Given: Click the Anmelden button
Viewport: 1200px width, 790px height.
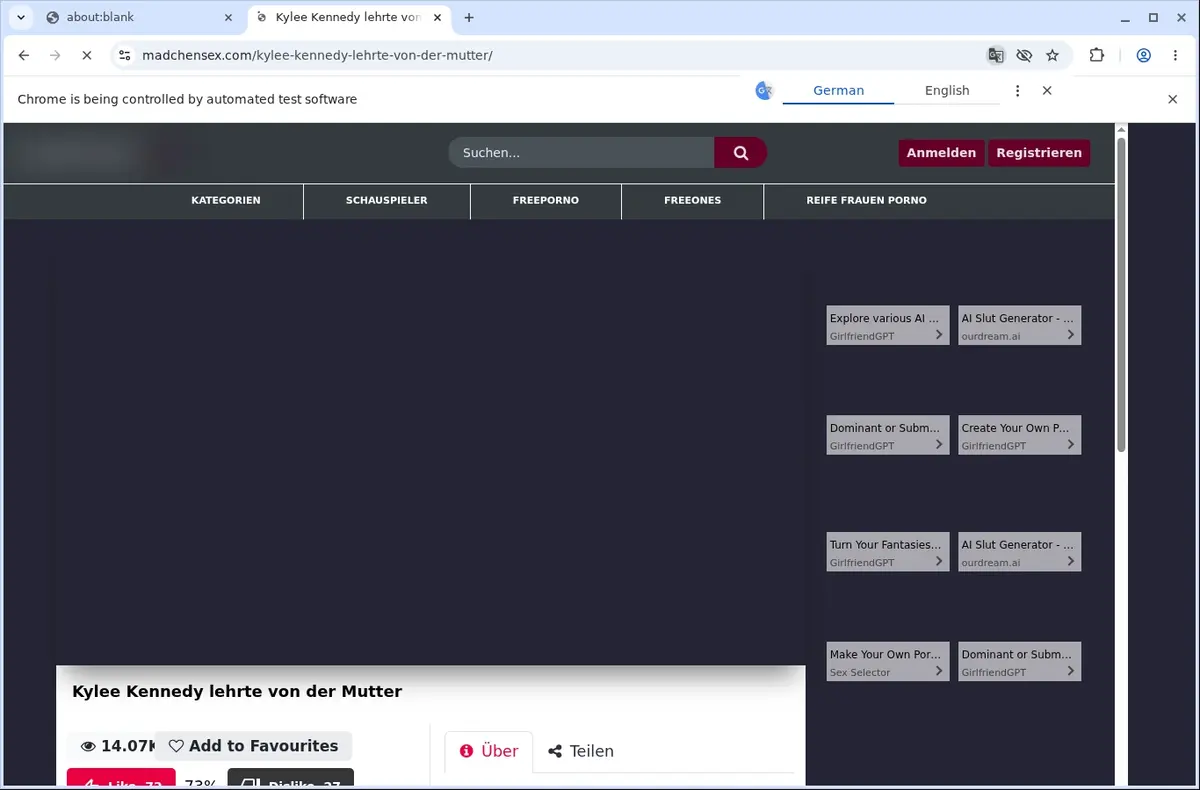Looking at the screenshot, I should click(x=941, y=153).
